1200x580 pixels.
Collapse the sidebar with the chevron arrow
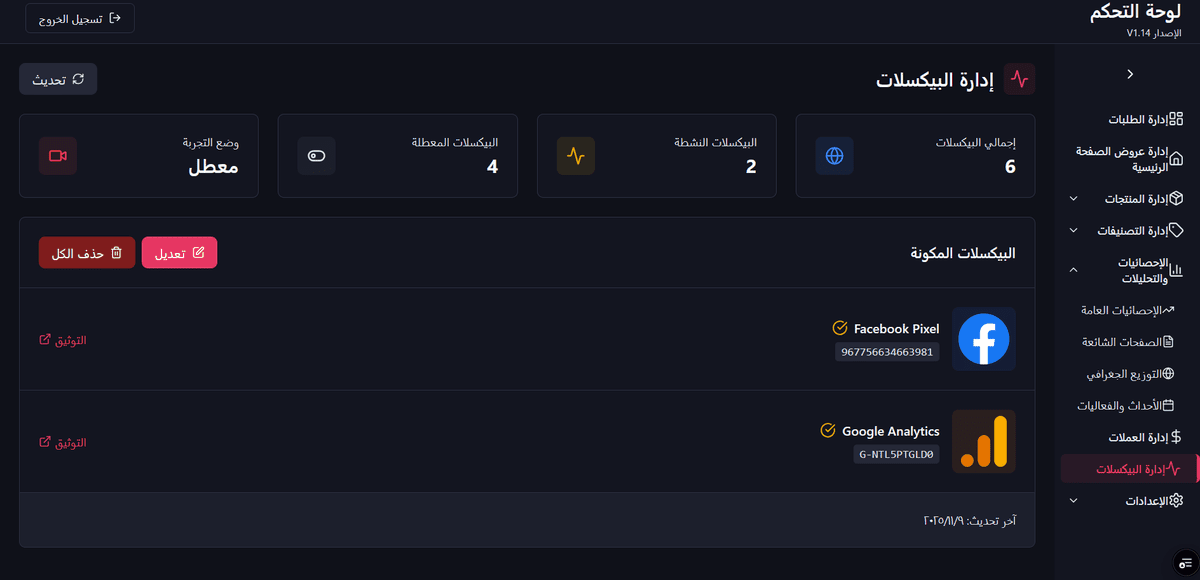click(1130, 74)
